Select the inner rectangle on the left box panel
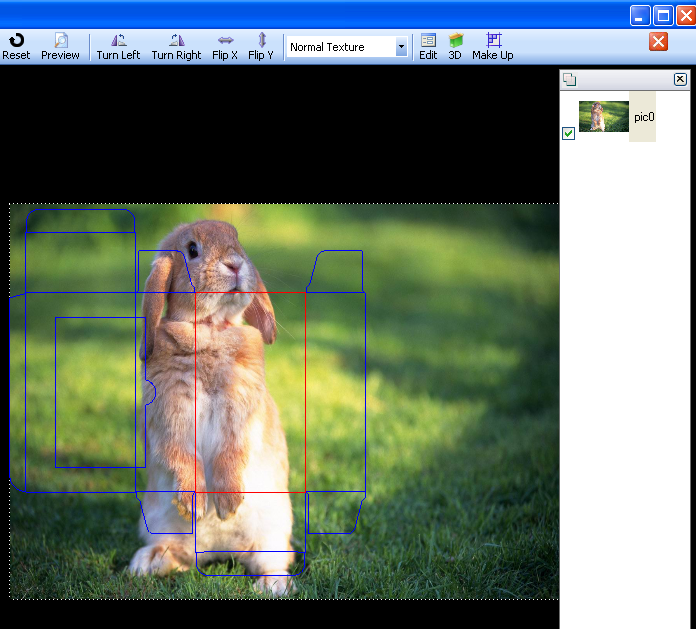This screenshot has height=629, width=696. pos(100,392)
